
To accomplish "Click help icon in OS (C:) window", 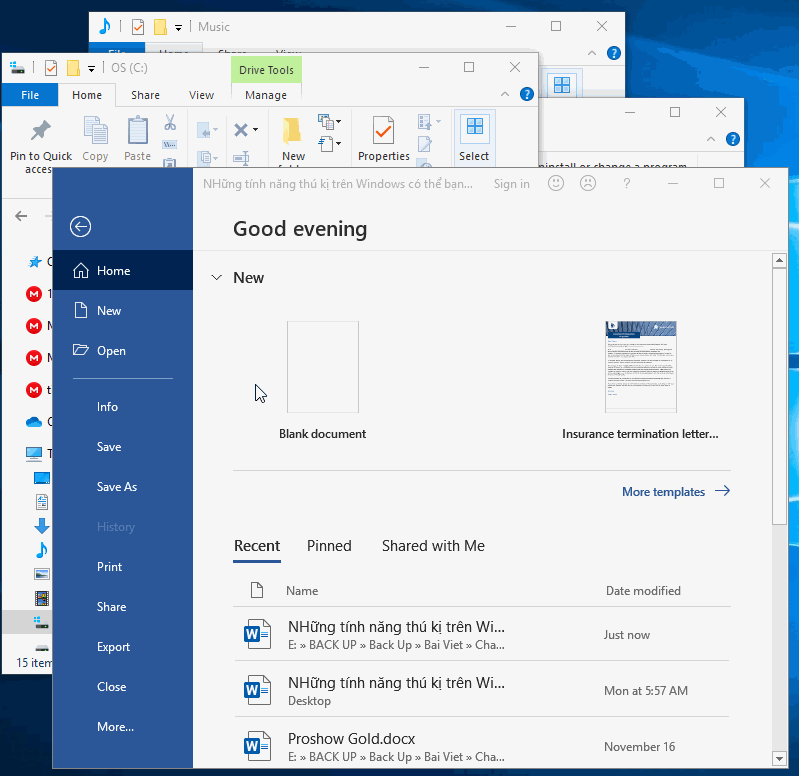I will (526, 94).
